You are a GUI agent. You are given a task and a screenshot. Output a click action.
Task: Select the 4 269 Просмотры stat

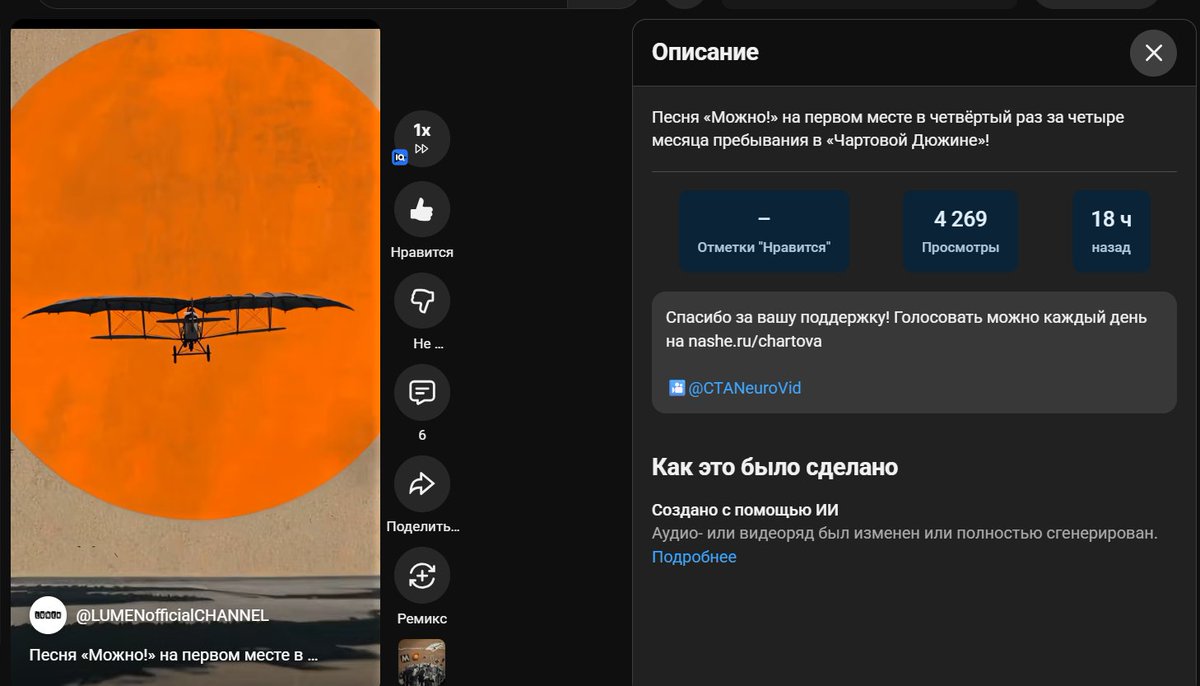click(x=961, y=231)
